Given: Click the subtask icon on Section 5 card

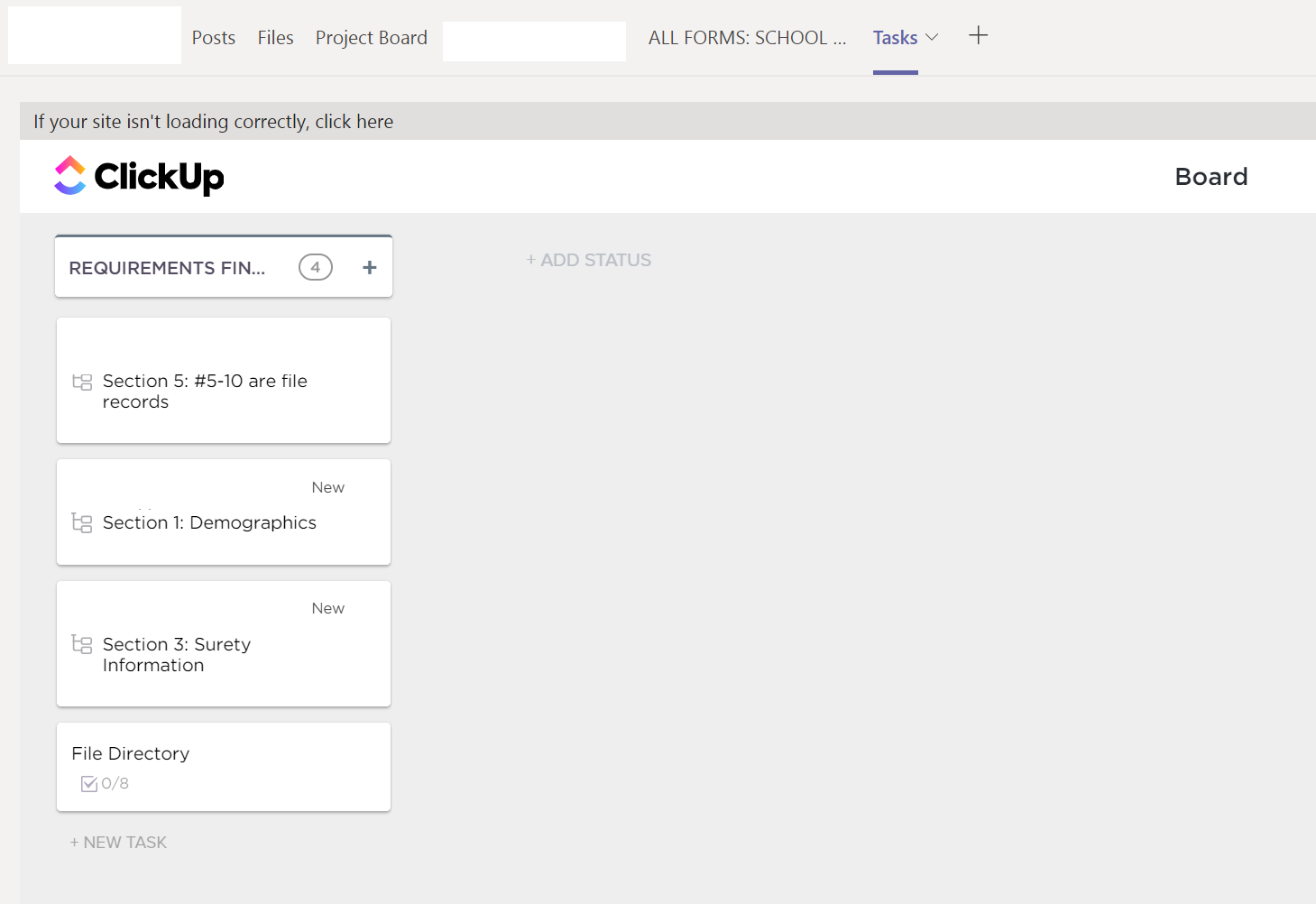Looking at the screenshot, I should tap(82, 382).
